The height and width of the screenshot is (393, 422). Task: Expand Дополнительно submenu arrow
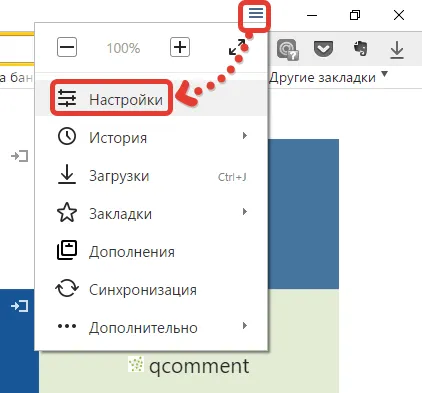click(245, 326)
